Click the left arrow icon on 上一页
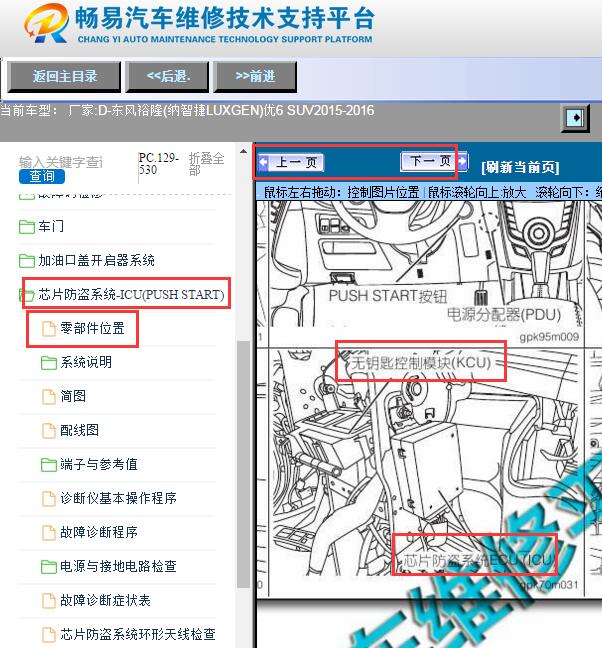The height and width of the screenshot is (648, 602). pos(263,162)
